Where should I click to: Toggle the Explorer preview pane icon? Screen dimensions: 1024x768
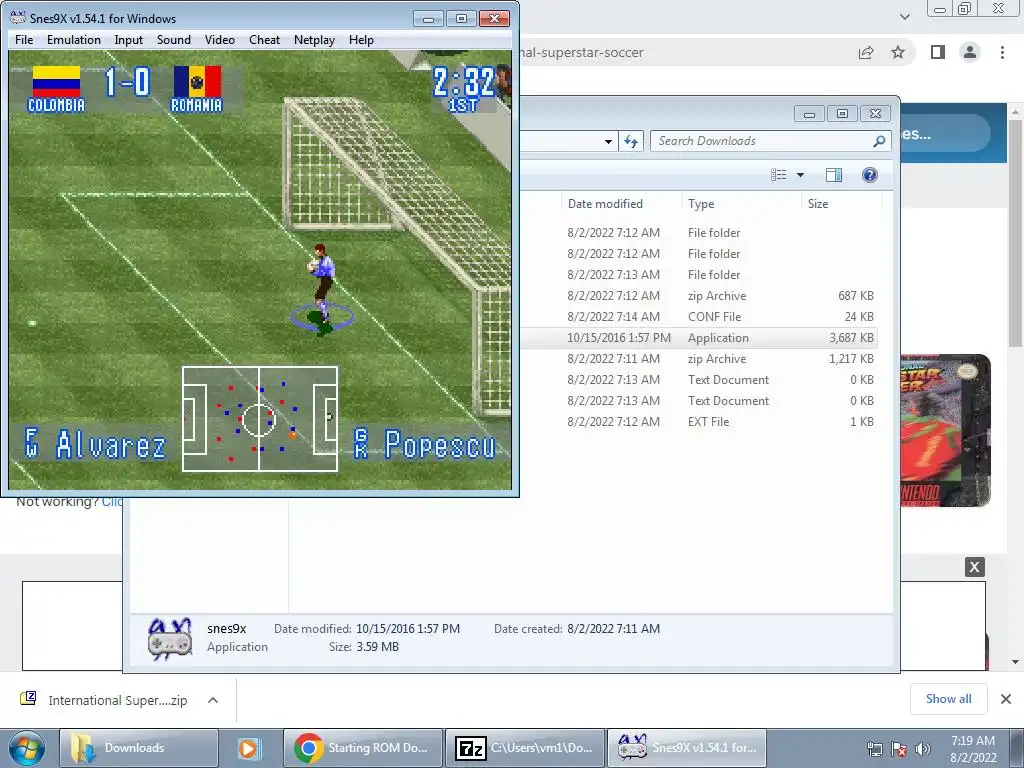coord(833,175)
